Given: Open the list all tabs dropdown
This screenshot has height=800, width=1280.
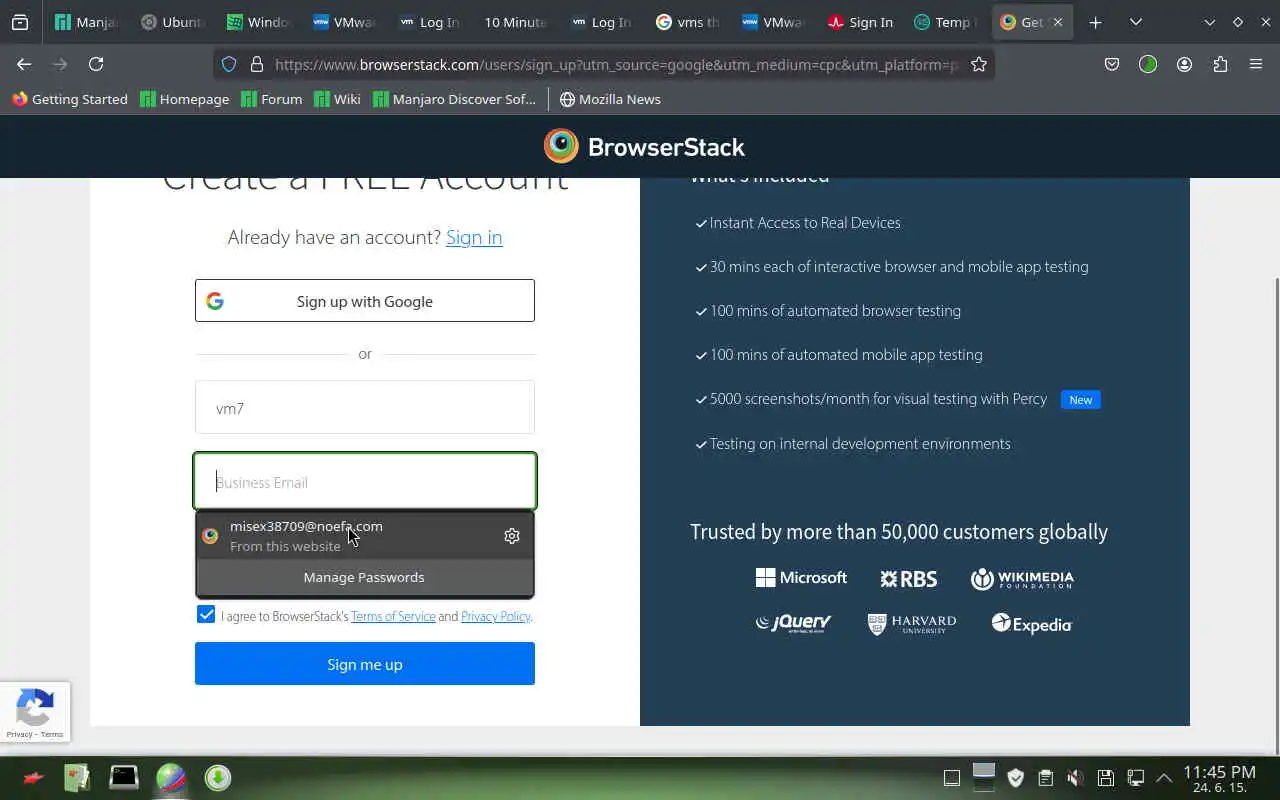Looking at the screenshot, I should 1136,22.
